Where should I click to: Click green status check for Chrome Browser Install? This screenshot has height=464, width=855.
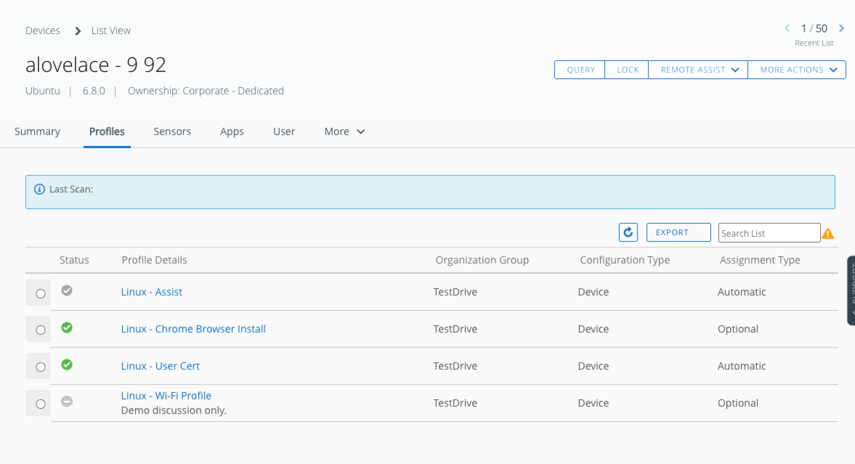pyautogui.click(x=67, y=328)
